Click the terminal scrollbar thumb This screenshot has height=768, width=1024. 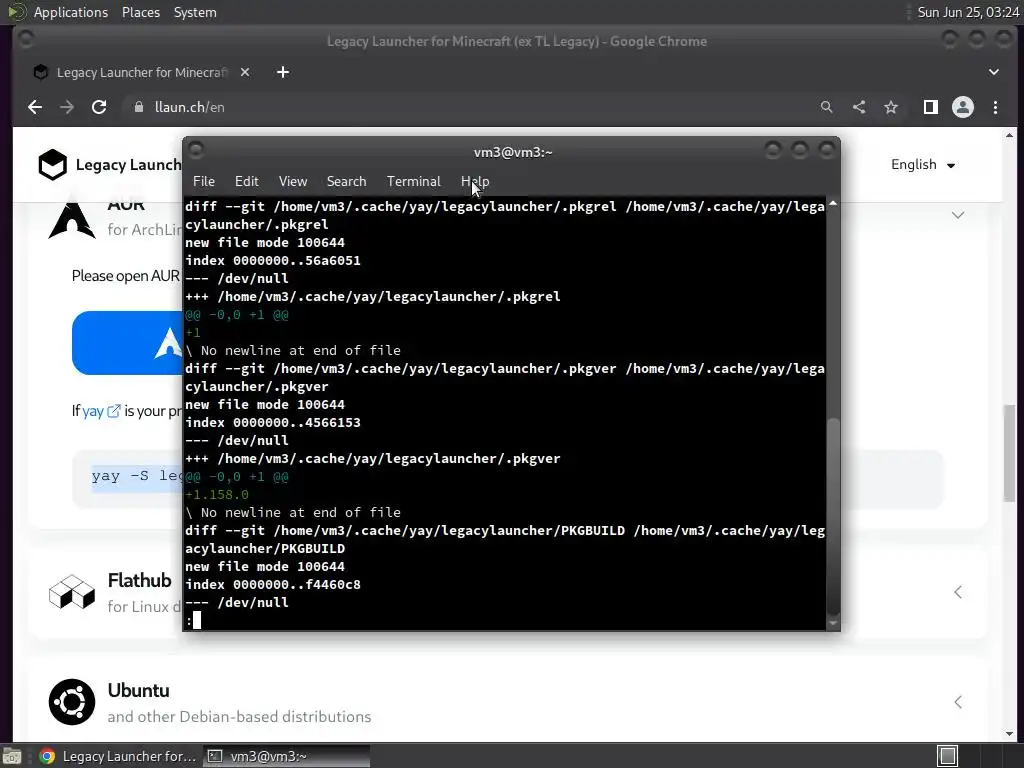833,515
